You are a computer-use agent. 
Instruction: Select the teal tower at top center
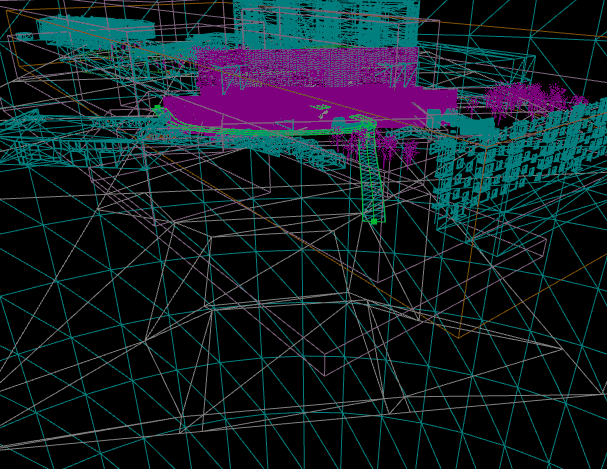[x=330, y=20]
